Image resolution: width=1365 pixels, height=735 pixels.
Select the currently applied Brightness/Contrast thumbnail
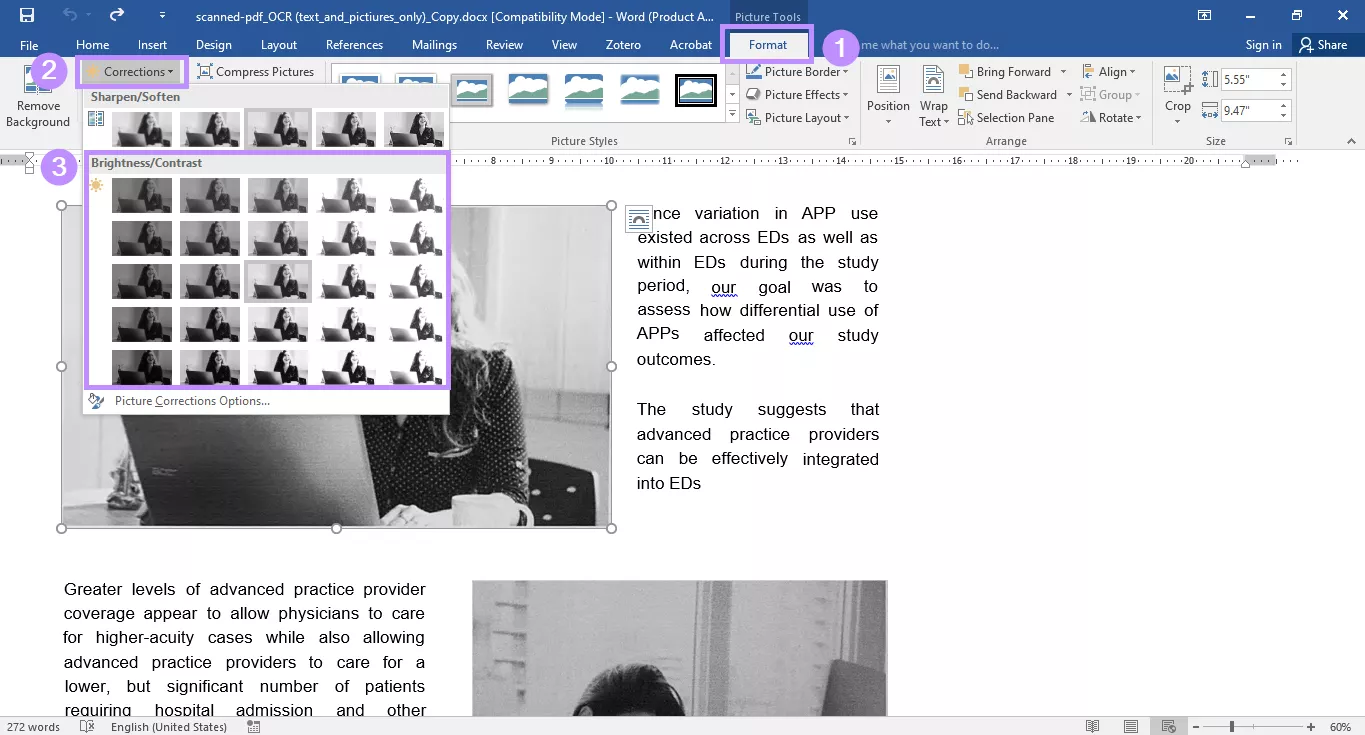277,281
